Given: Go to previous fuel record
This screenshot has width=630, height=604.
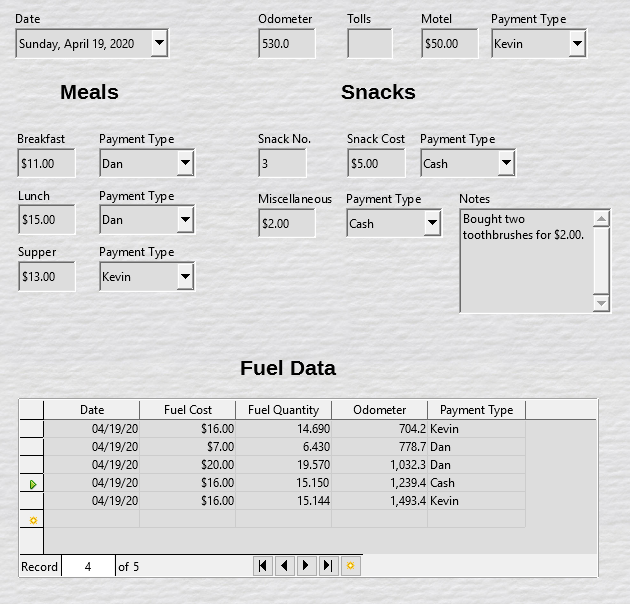Looking at the screenshot, I should tap(285, 566).
